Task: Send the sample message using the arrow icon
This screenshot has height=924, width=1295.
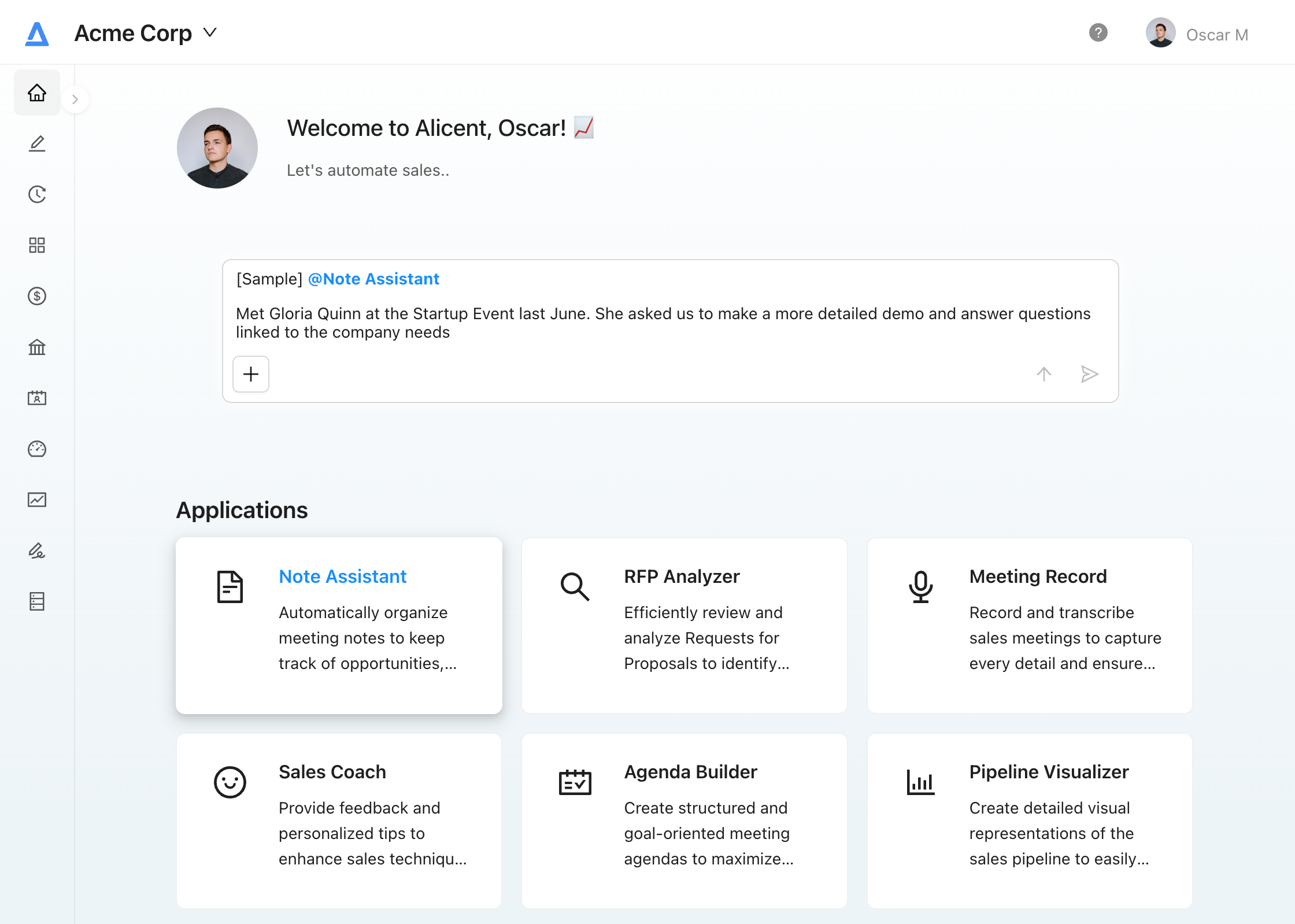Action: pyautogui.click(x=1089, y=374)
